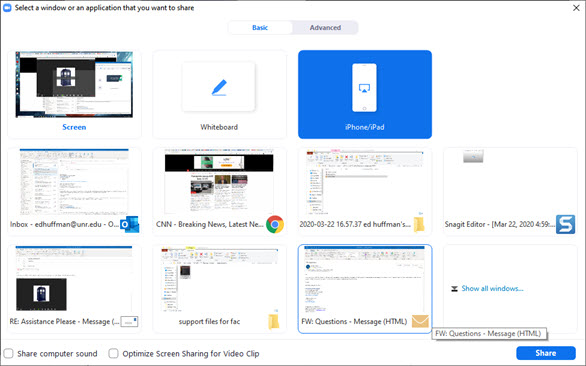Enable Share computer sound checkbox
This screenshot has width=586, height=366.
pos(9,353)
